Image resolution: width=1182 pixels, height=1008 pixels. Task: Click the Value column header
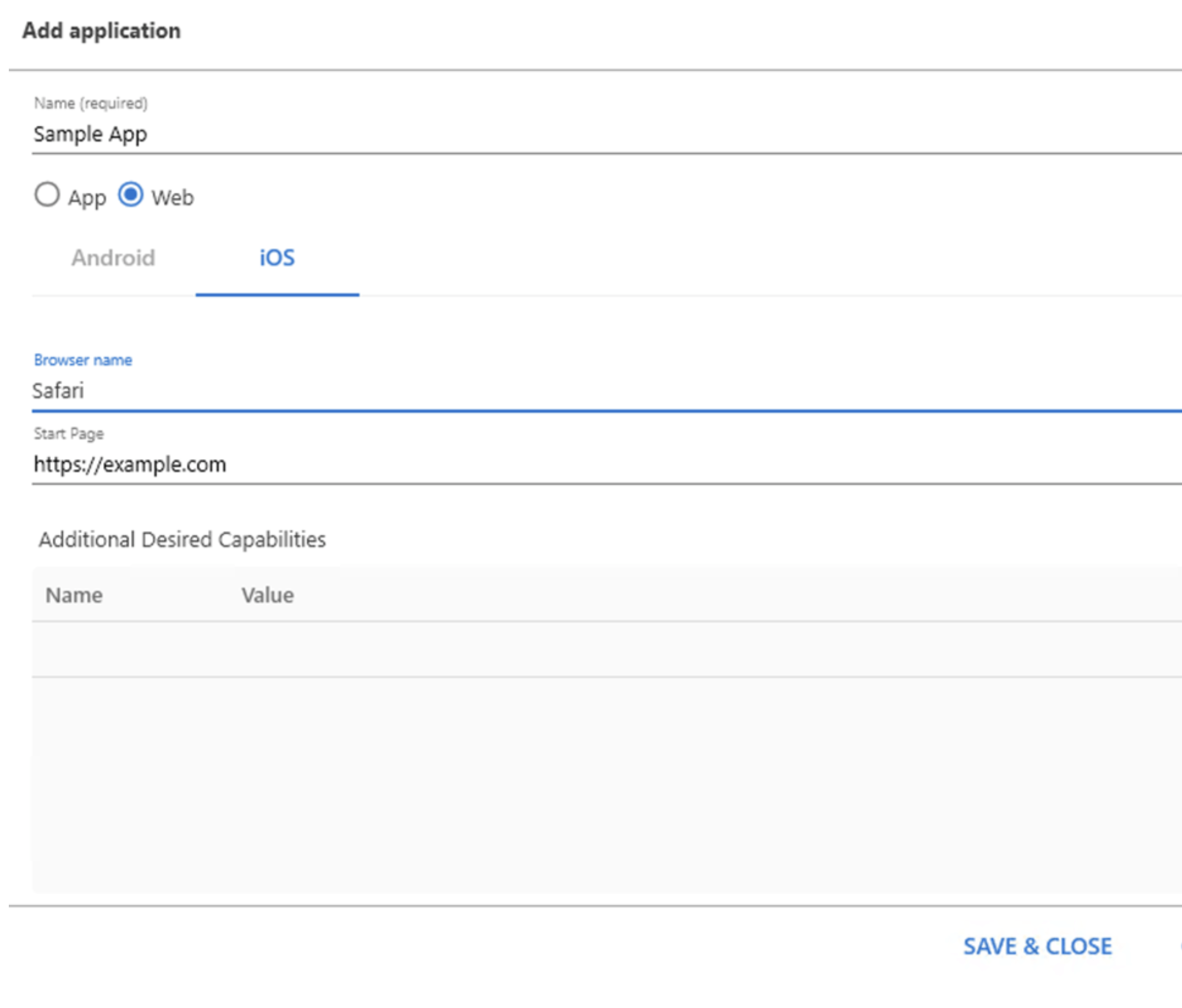[267, 594]
